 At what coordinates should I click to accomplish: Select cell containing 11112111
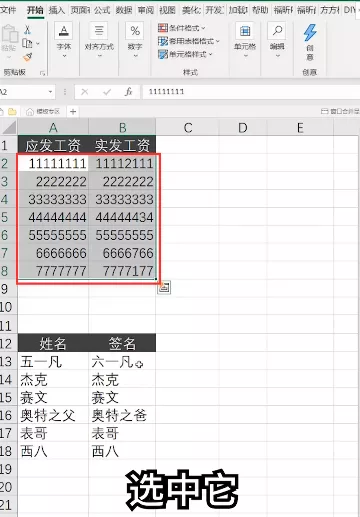[122, 163]
